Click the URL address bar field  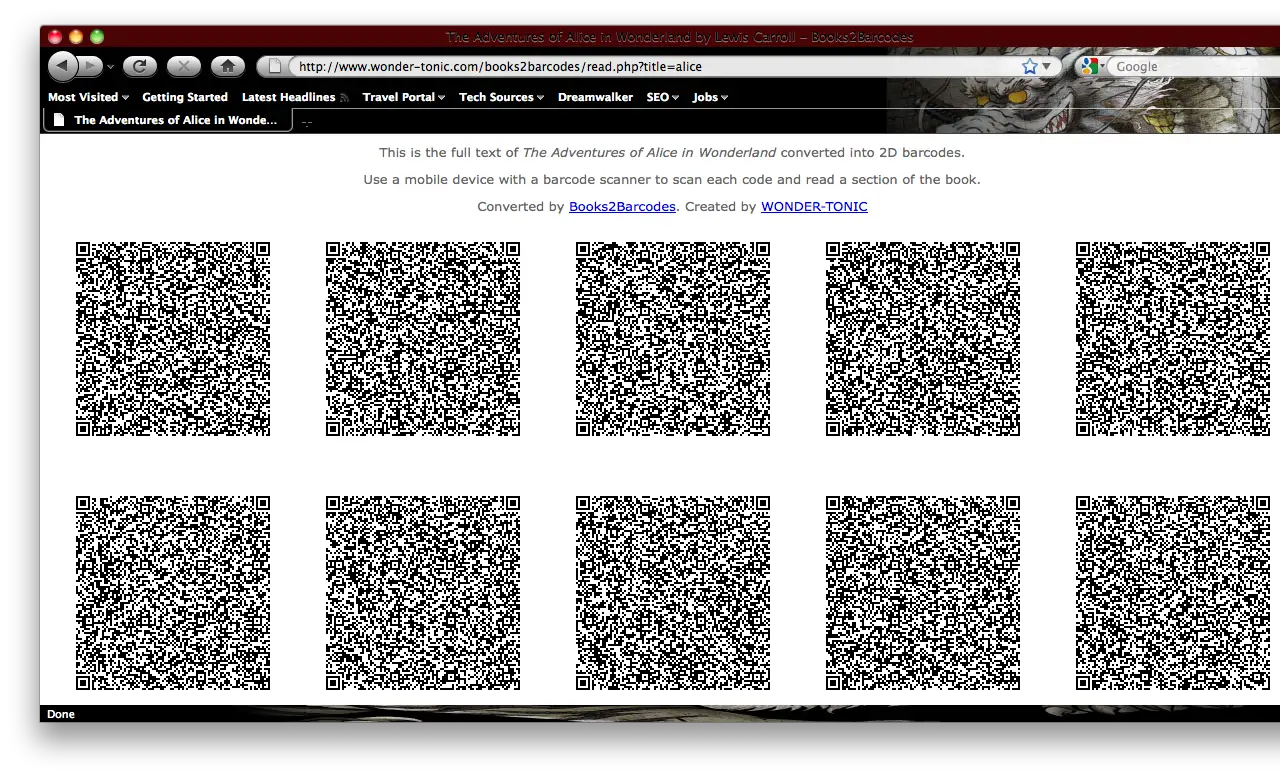[650, 67]
